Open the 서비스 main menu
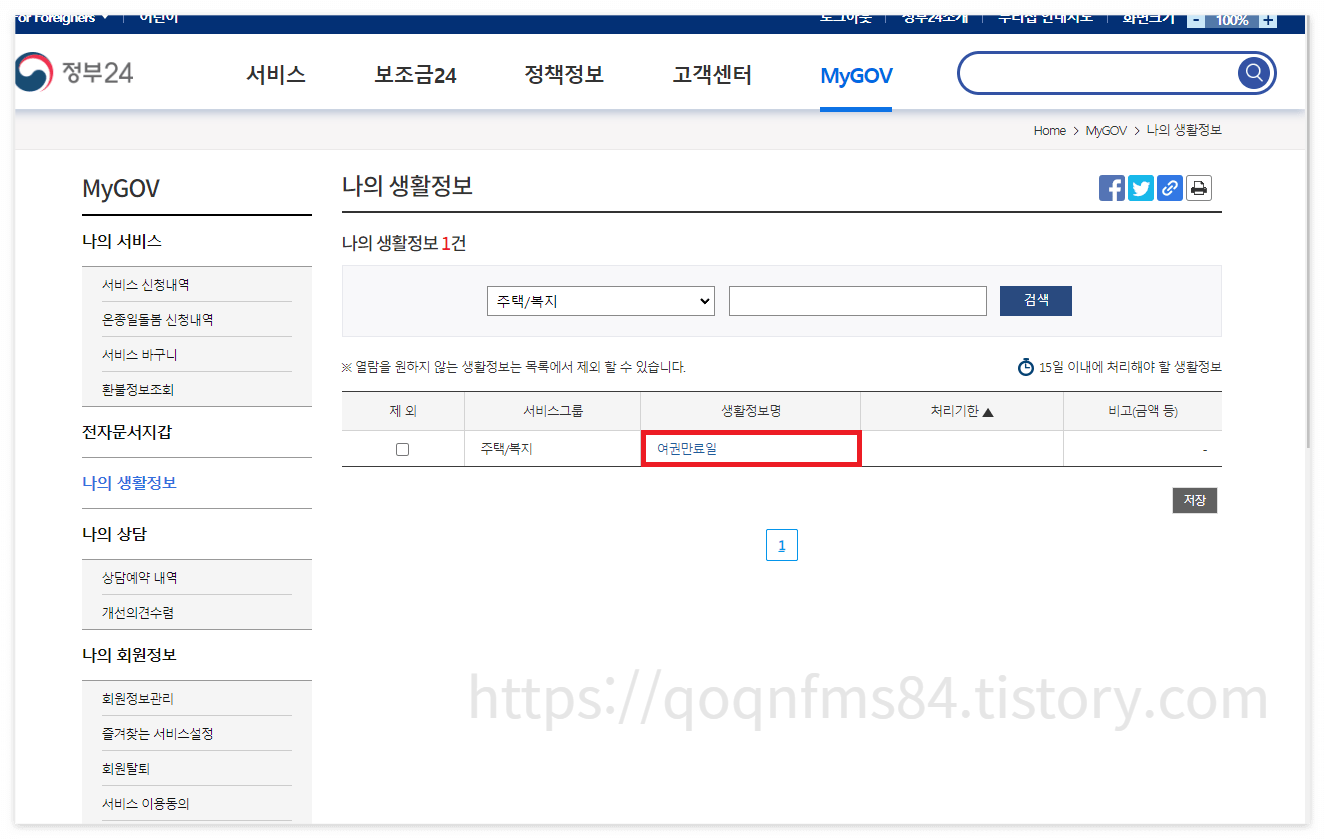Viewport: 1325px width, 839px height. pos(276,75)
